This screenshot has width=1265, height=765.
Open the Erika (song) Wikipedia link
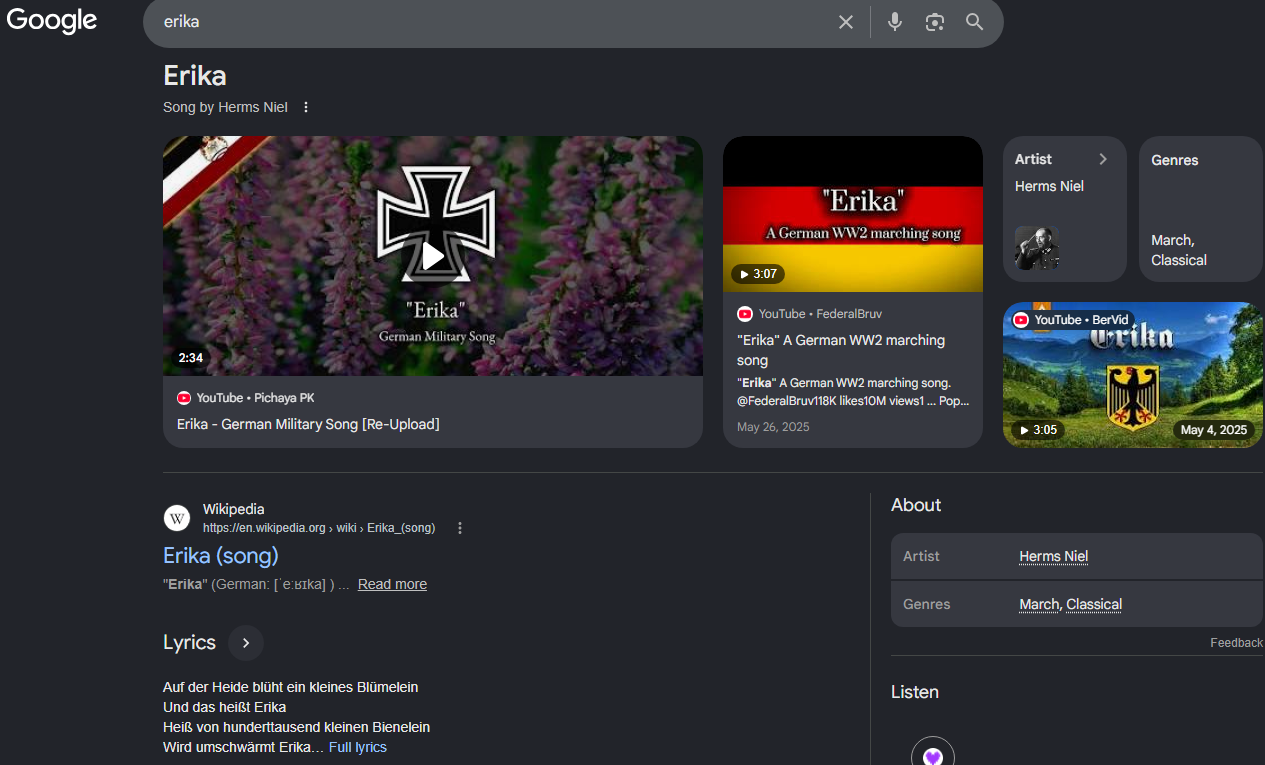221,555
